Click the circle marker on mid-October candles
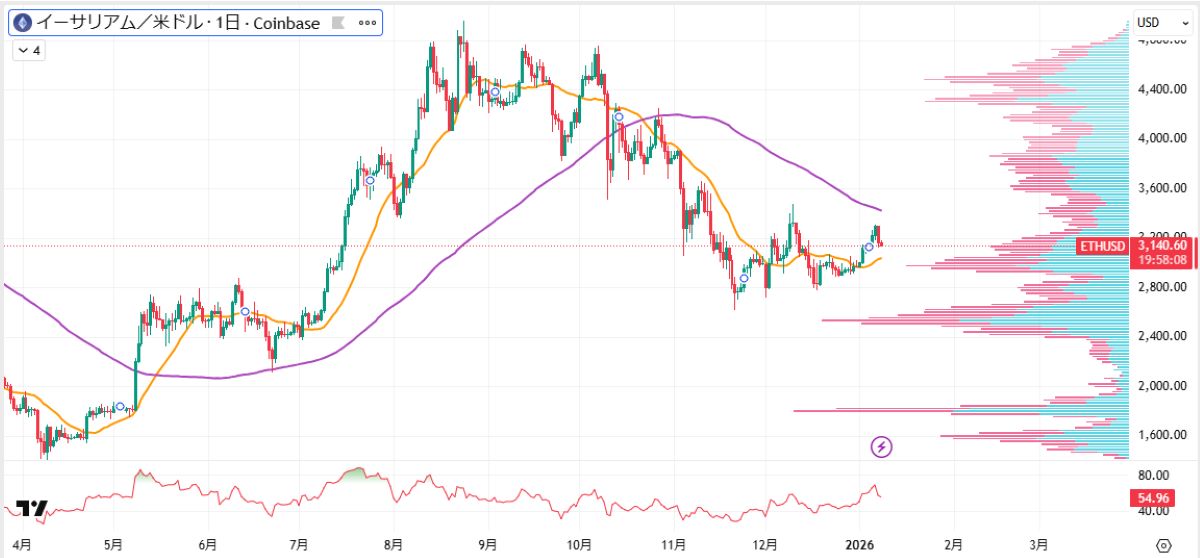 point(619,117)
